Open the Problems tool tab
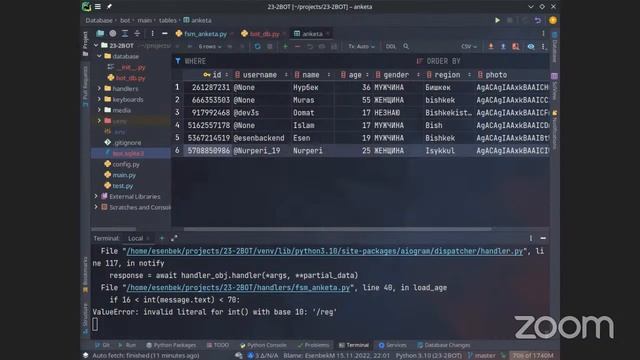 tap(313, 345)
